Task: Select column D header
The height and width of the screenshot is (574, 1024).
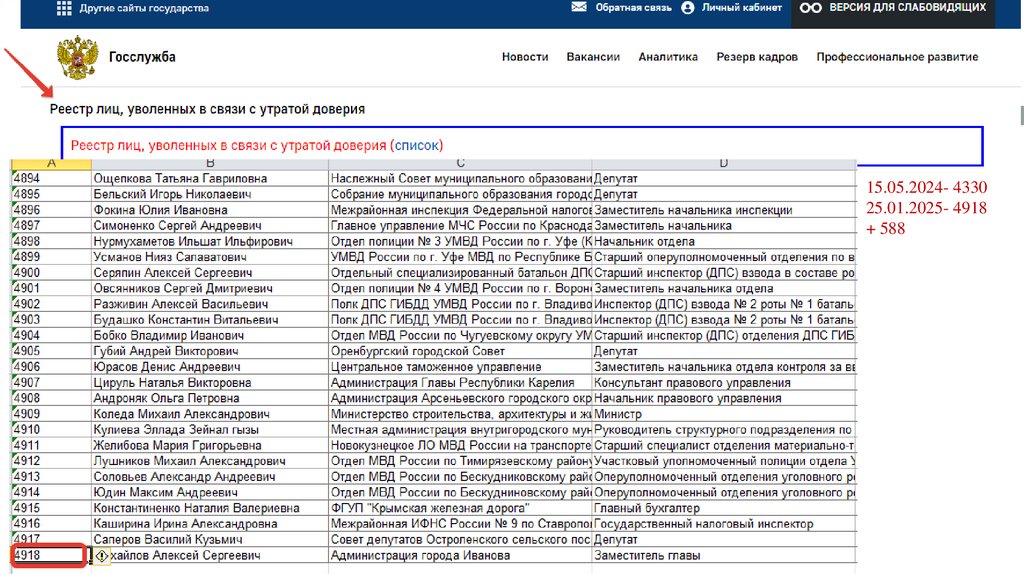Action: point(724,164)
